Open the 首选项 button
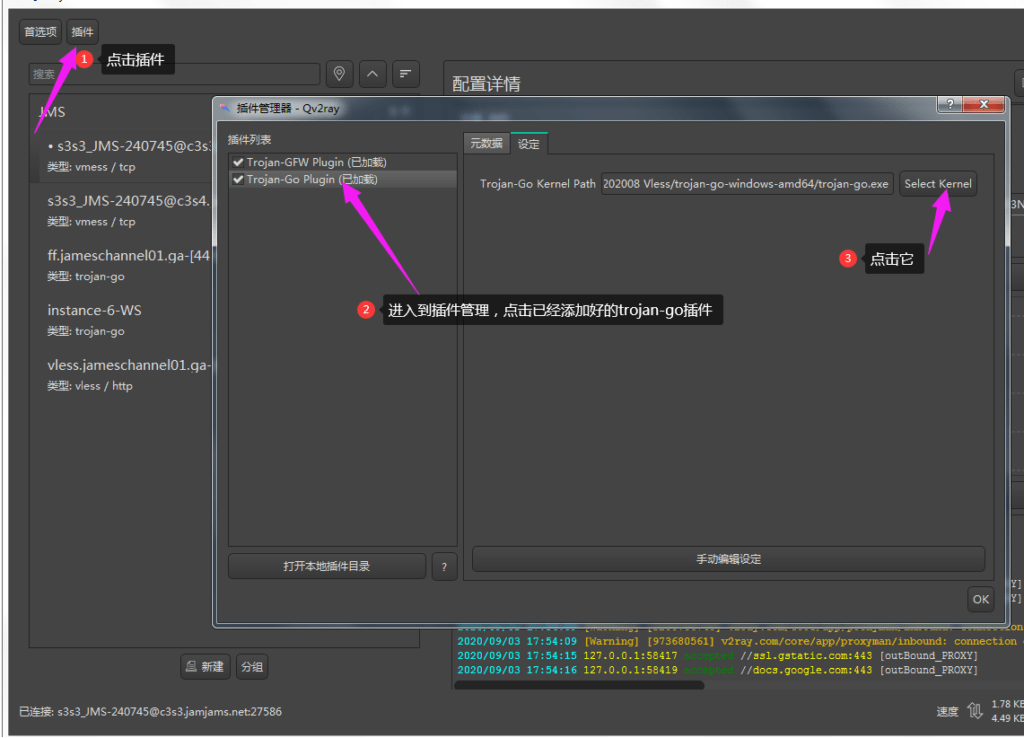1024x738 pixels. click(40, 32)
